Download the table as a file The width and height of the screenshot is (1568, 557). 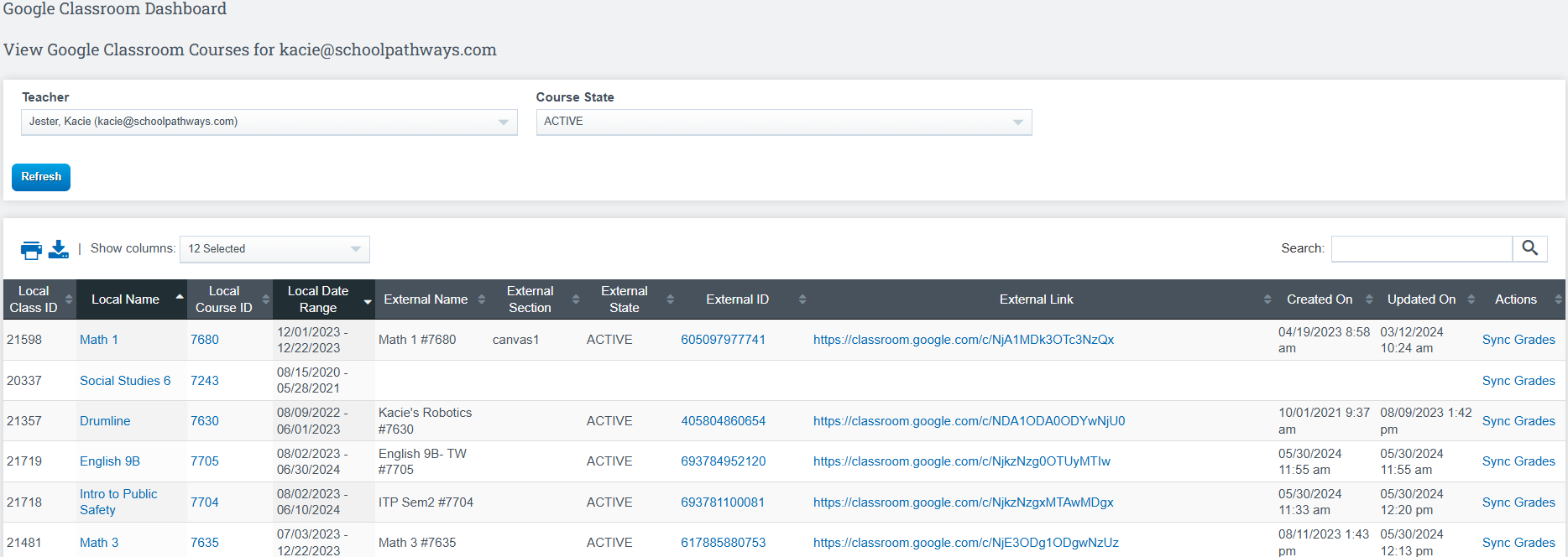pyautogui.click(x=59, y=249)
